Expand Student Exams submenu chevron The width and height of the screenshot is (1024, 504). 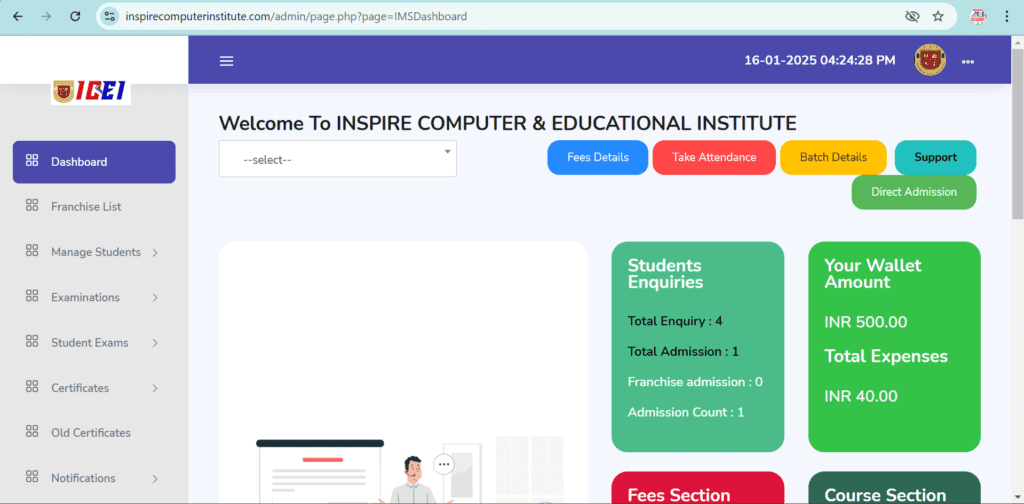tap(155, 343)
